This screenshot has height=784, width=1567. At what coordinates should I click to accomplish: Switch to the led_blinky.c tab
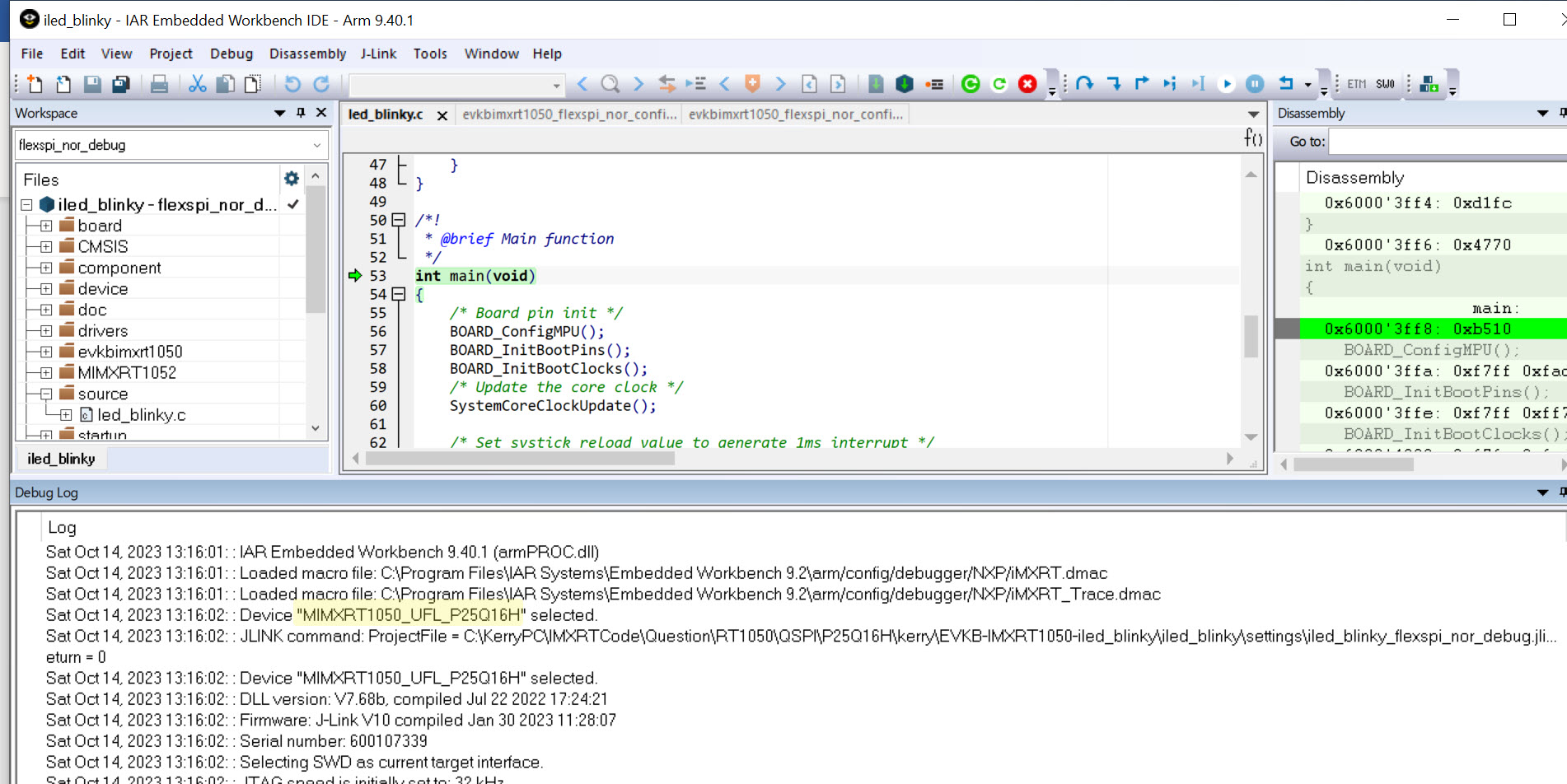[385, 114]
